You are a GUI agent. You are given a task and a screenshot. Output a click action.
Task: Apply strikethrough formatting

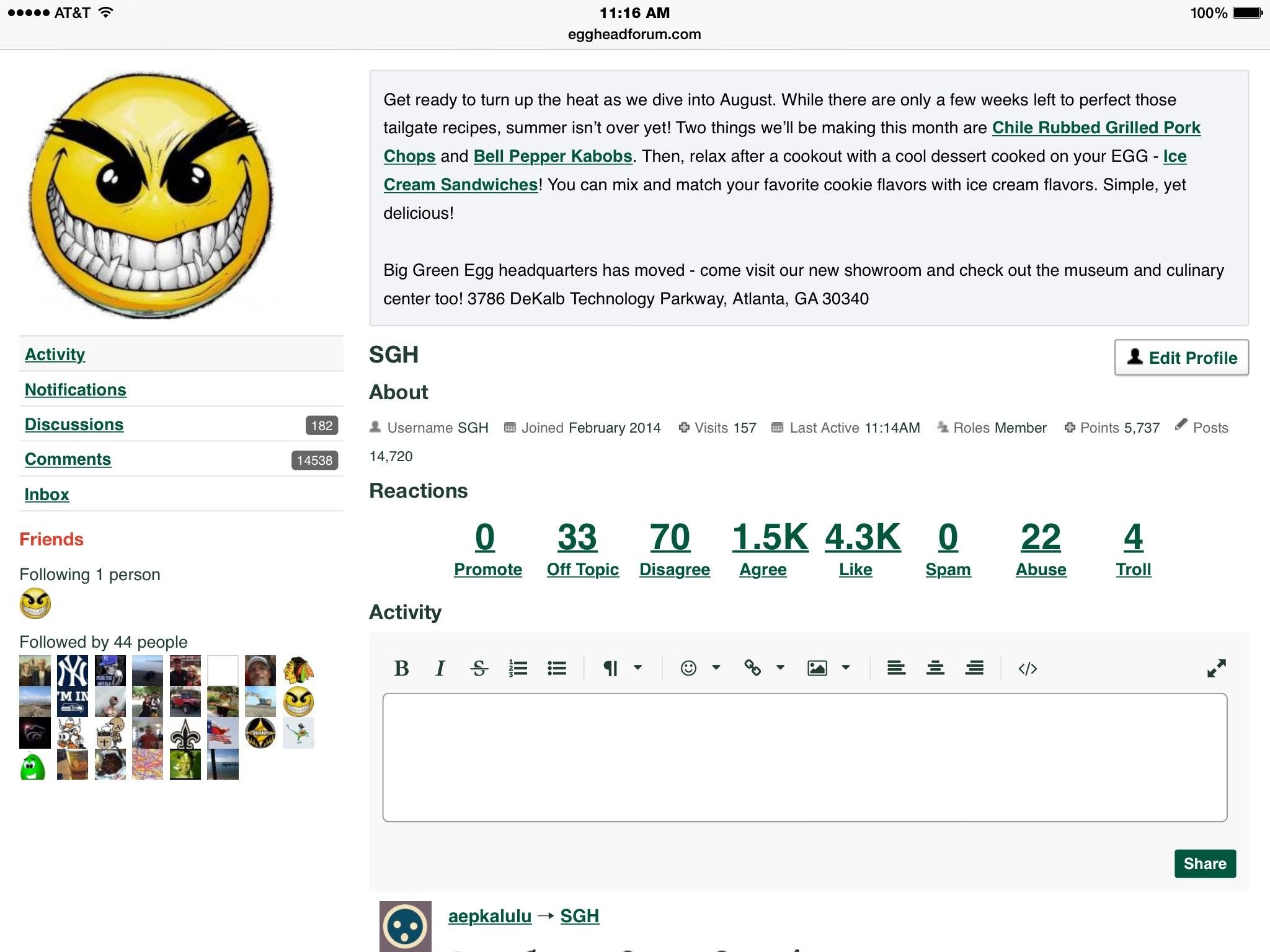point(479,668)
